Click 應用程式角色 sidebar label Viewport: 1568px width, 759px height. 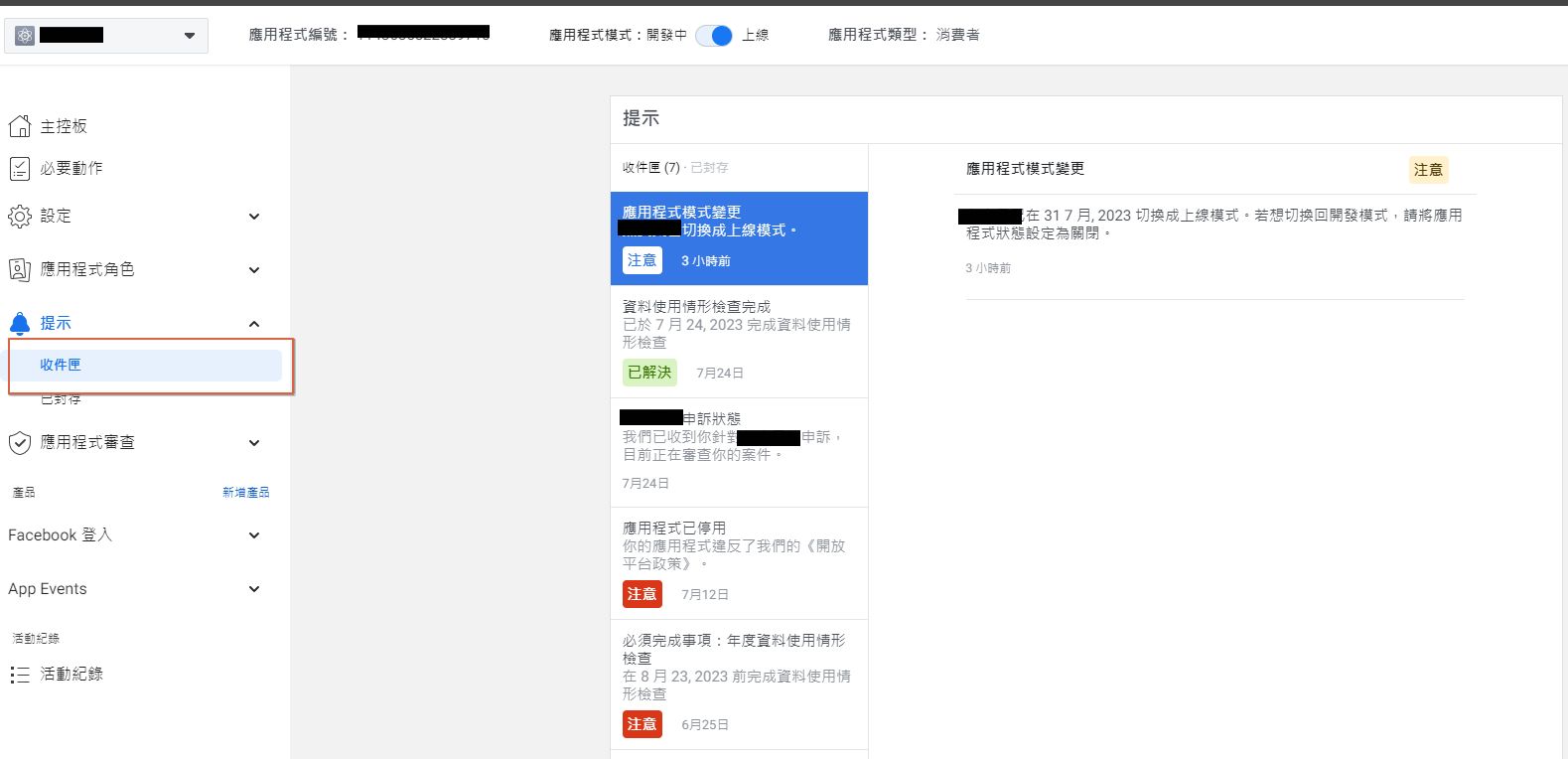[87, 269]
